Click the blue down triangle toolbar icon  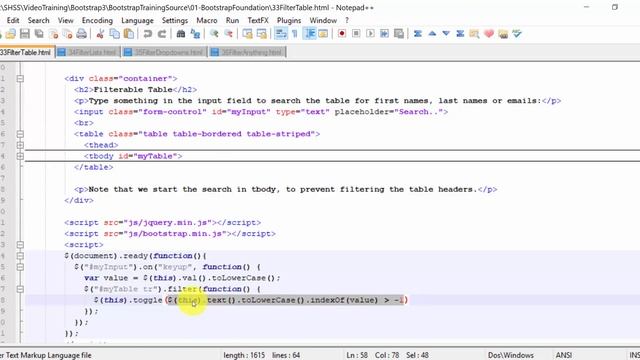(446, 34)
